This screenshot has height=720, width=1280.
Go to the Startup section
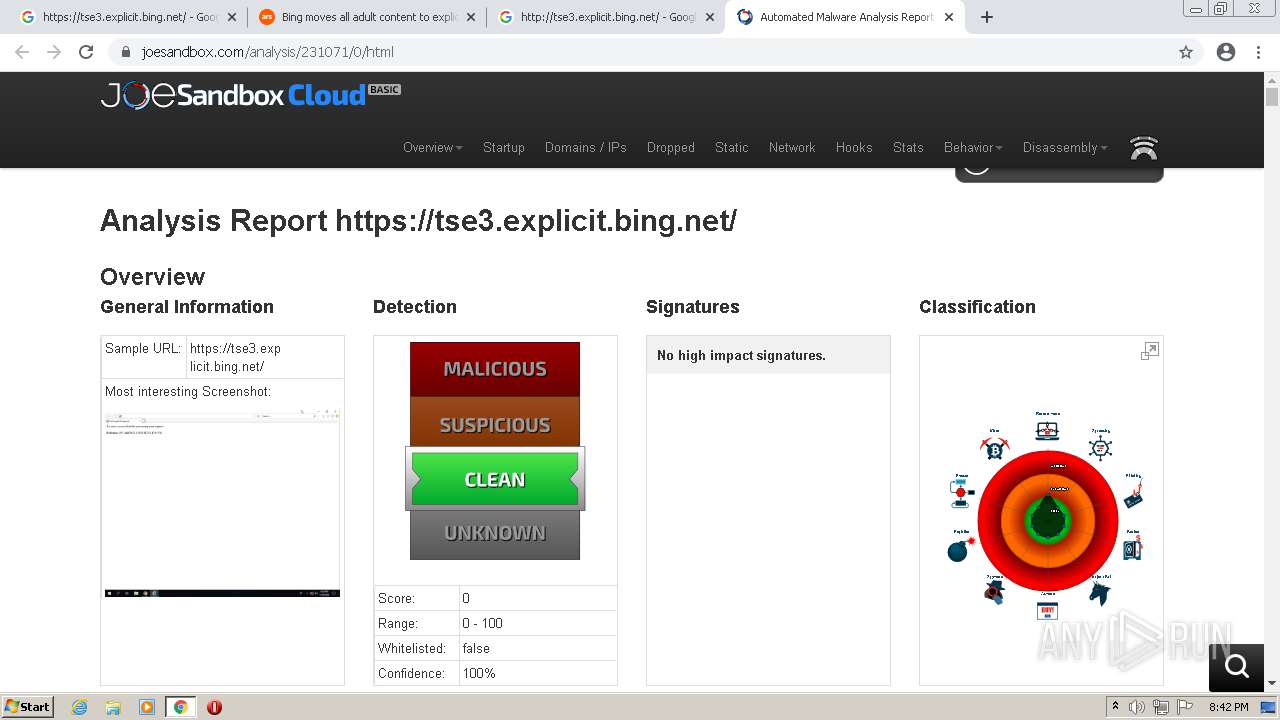click(504, 147)
